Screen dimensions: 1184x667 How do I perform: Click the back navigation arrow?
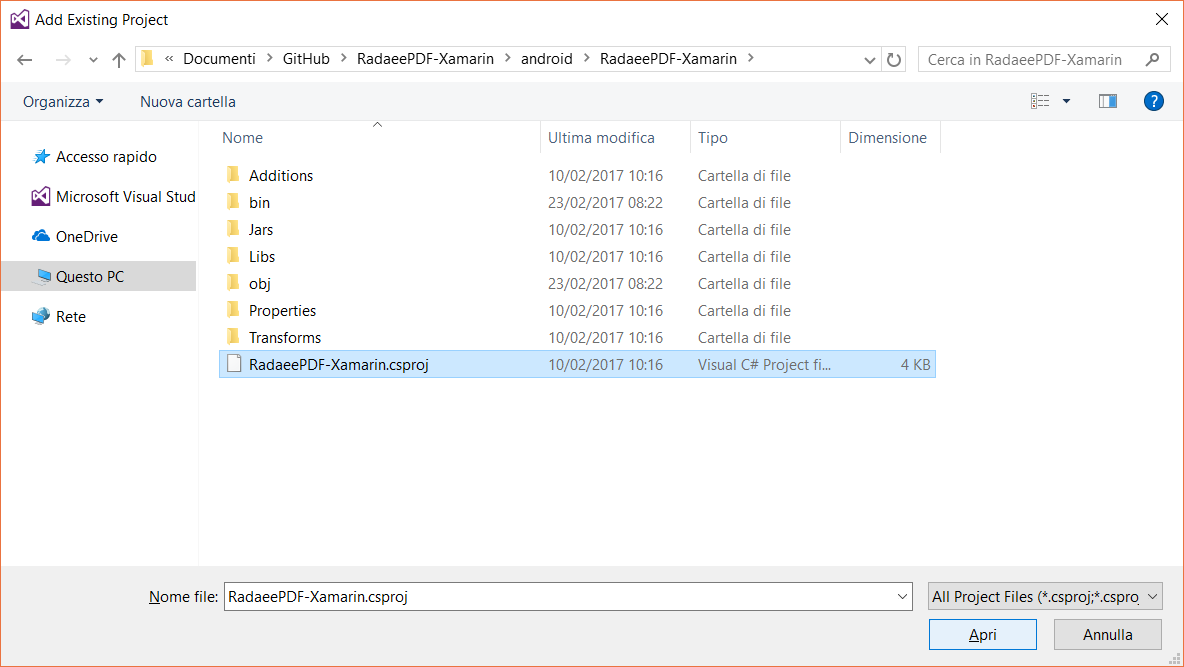[x=26, y=60]
